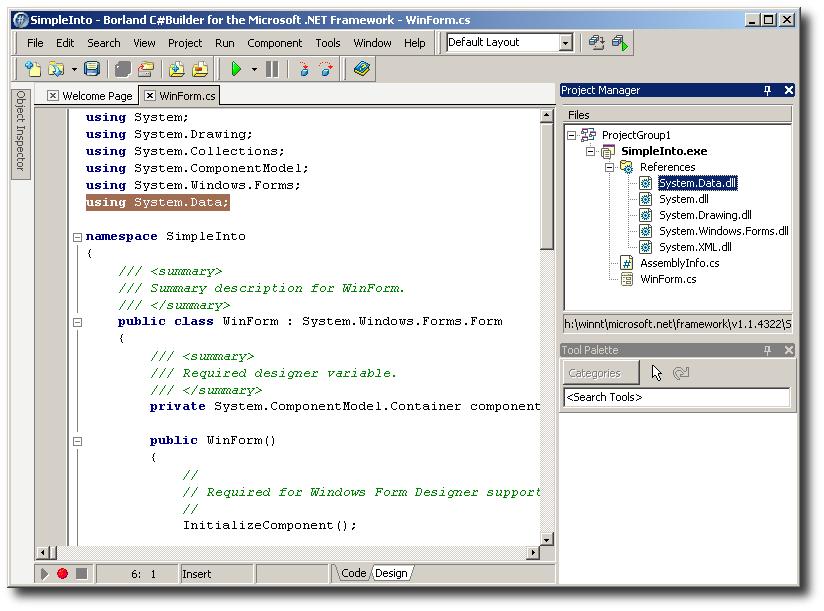Pin the Tool Palette panel
This screenshot has width=824, height=611.
coord(768,350)
